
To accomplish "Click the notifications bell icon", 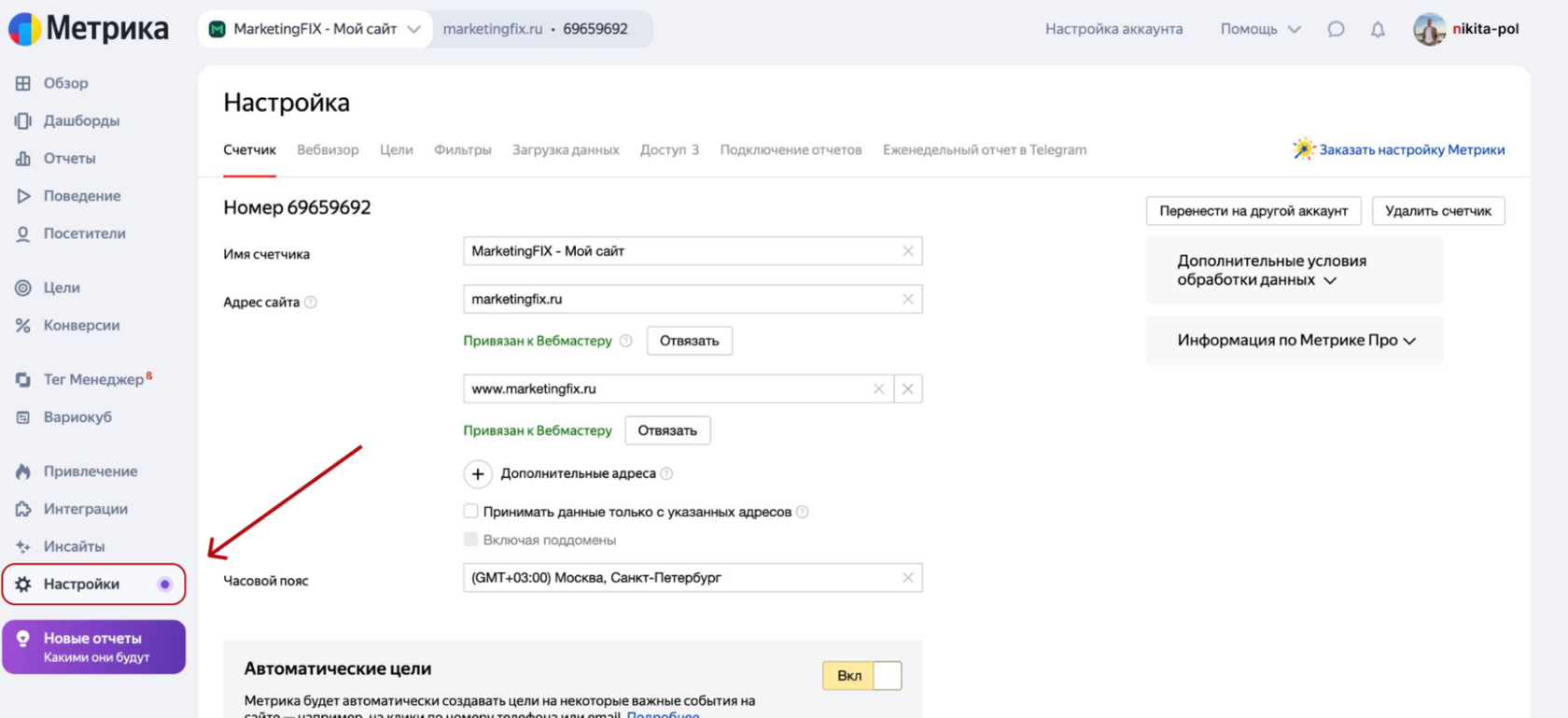I will pos(1378,29).
